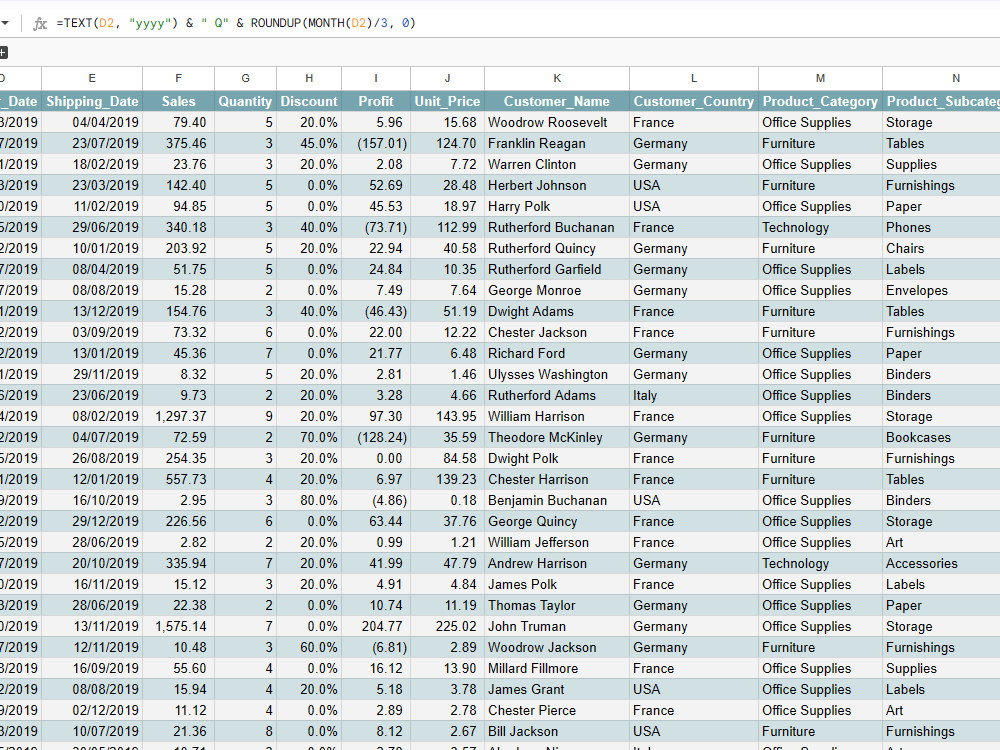Viewport: 1000px width, 750px height.
Task: Click the Product_Category header cell
Action: [820, 101]
